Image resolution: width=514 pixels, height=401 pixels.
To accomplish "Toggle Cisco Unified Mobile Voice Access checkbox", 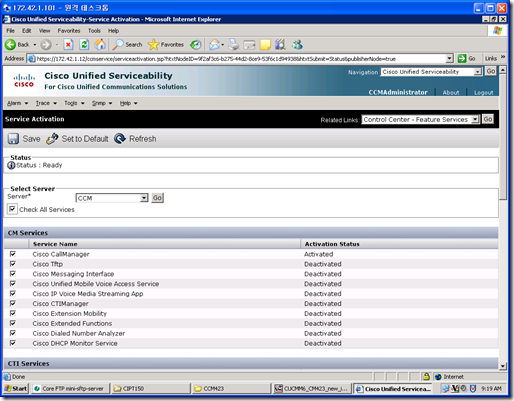I will [x=13, y=284].
